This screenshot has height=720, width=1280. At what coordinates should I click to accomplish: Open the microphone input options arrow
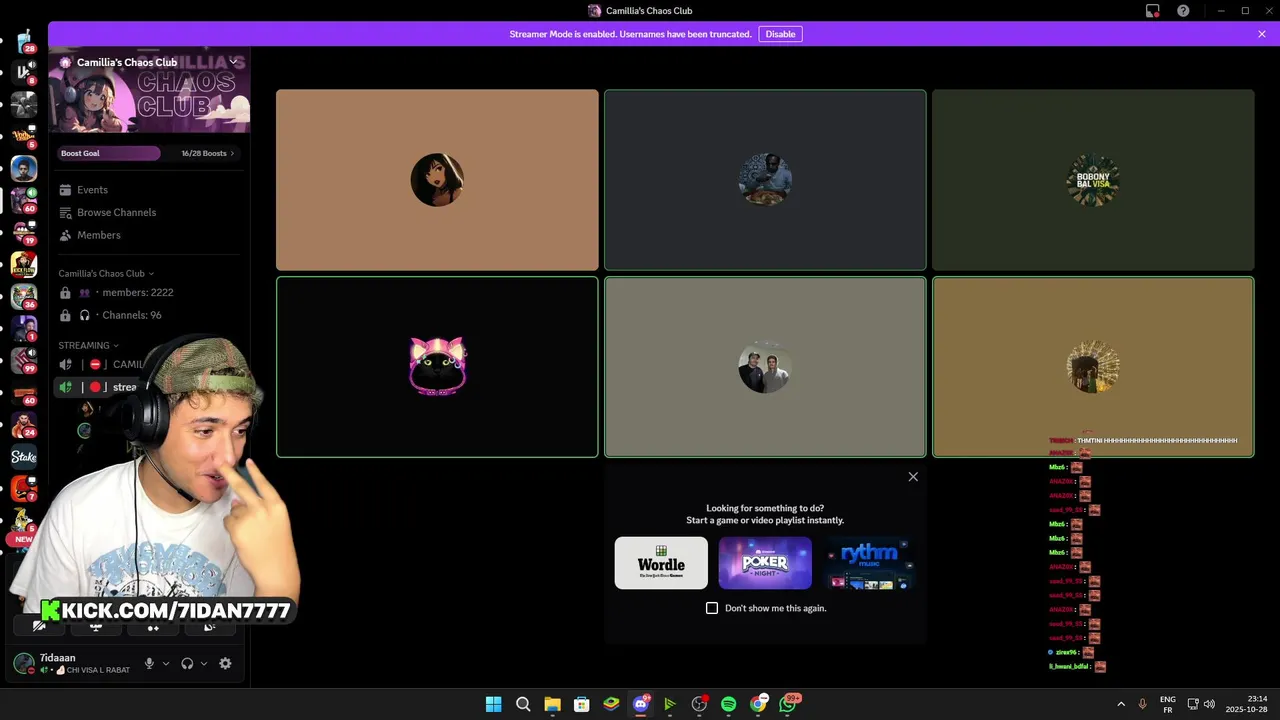click(166, 663)
